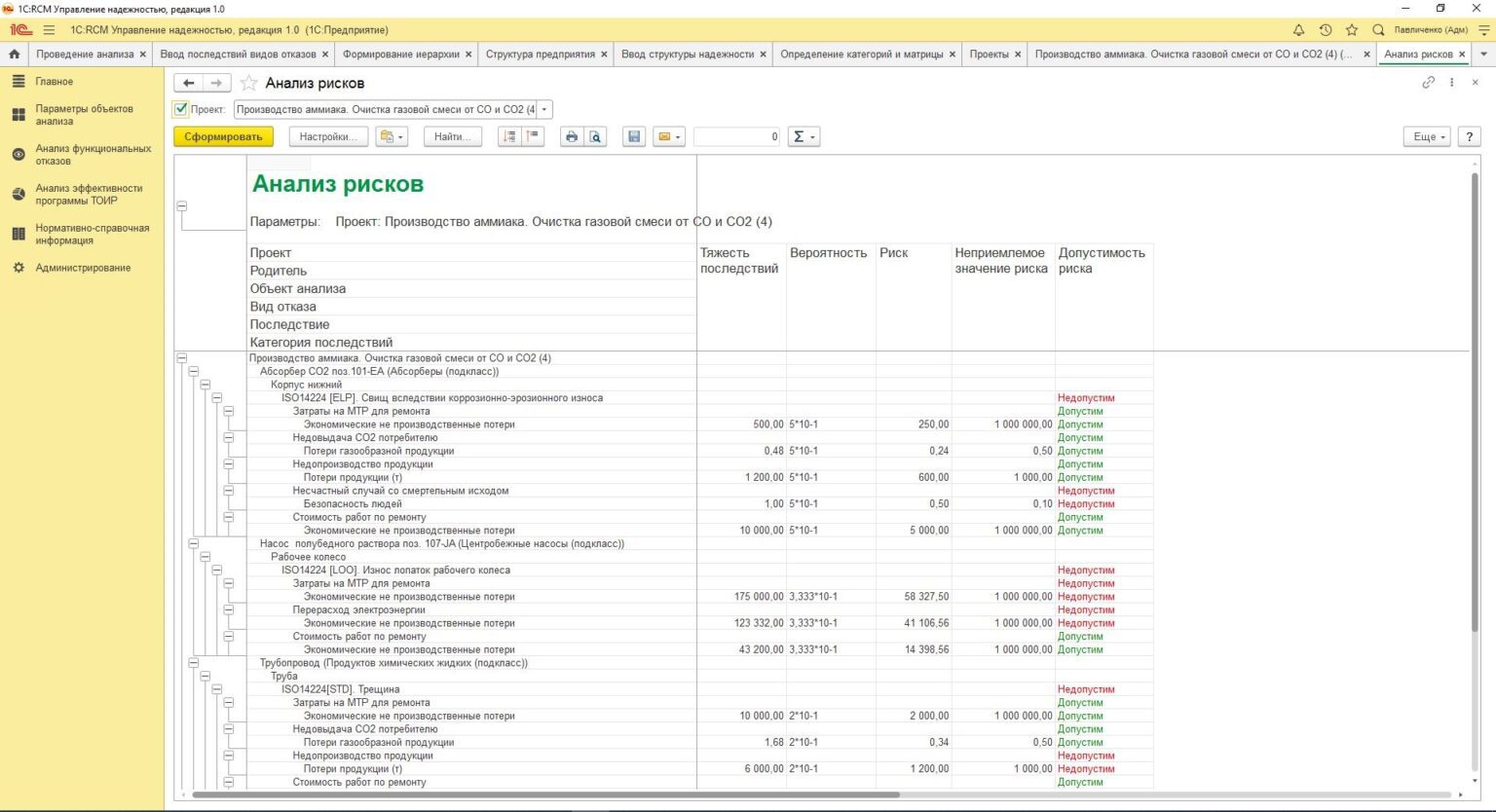This screenshot has height=812, width=1496.
Task: Open the send by email envelope dropdown
Action: coord(669,137)
